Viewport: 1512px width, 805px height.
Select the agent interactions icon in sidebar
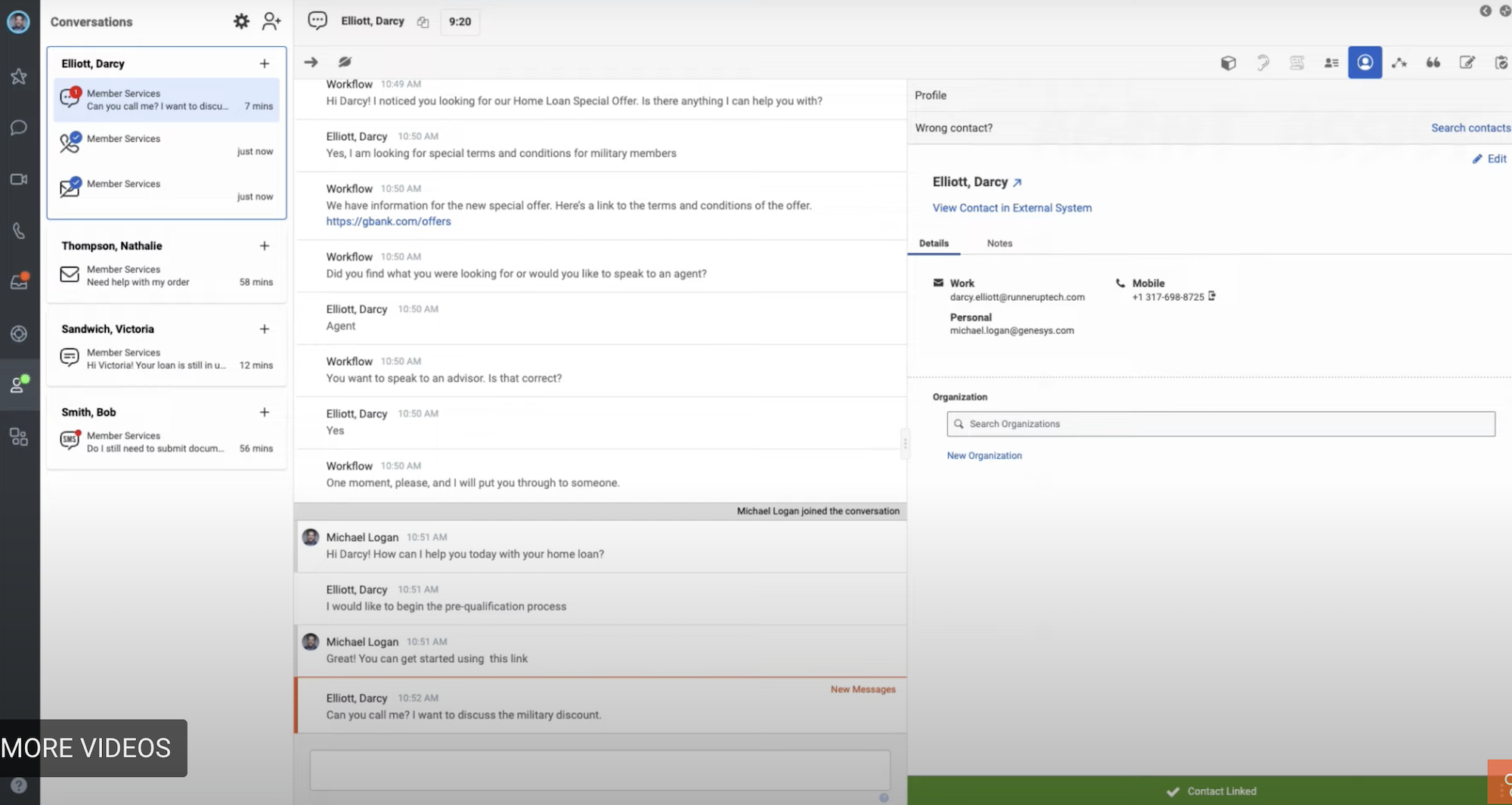tap(19, 384)
